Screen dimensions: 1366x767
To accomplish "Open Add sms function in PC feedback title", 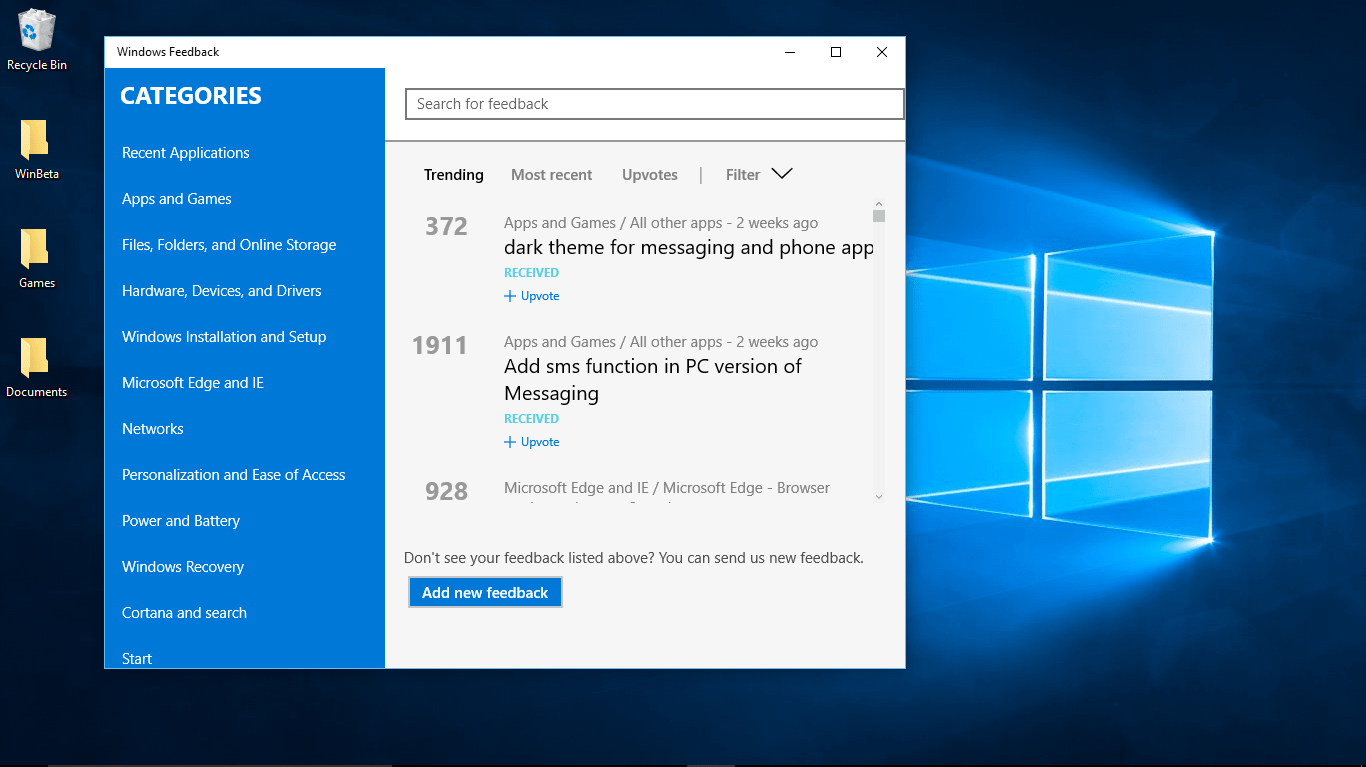I will [x=653, y=380].
